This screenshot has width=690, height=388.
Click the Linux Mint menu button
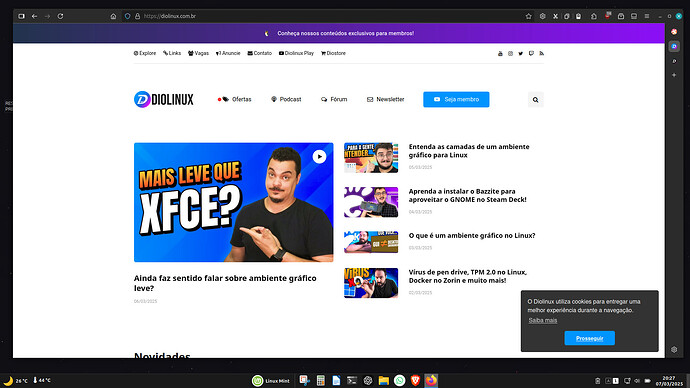click(x=271, y=381)
